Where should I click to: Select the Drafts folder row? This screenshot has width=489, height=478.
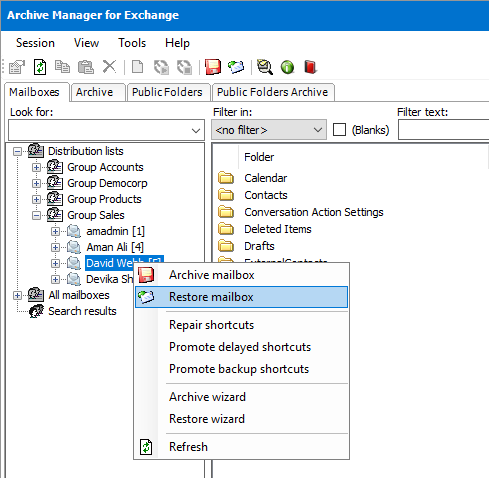[x=259, y=246]
